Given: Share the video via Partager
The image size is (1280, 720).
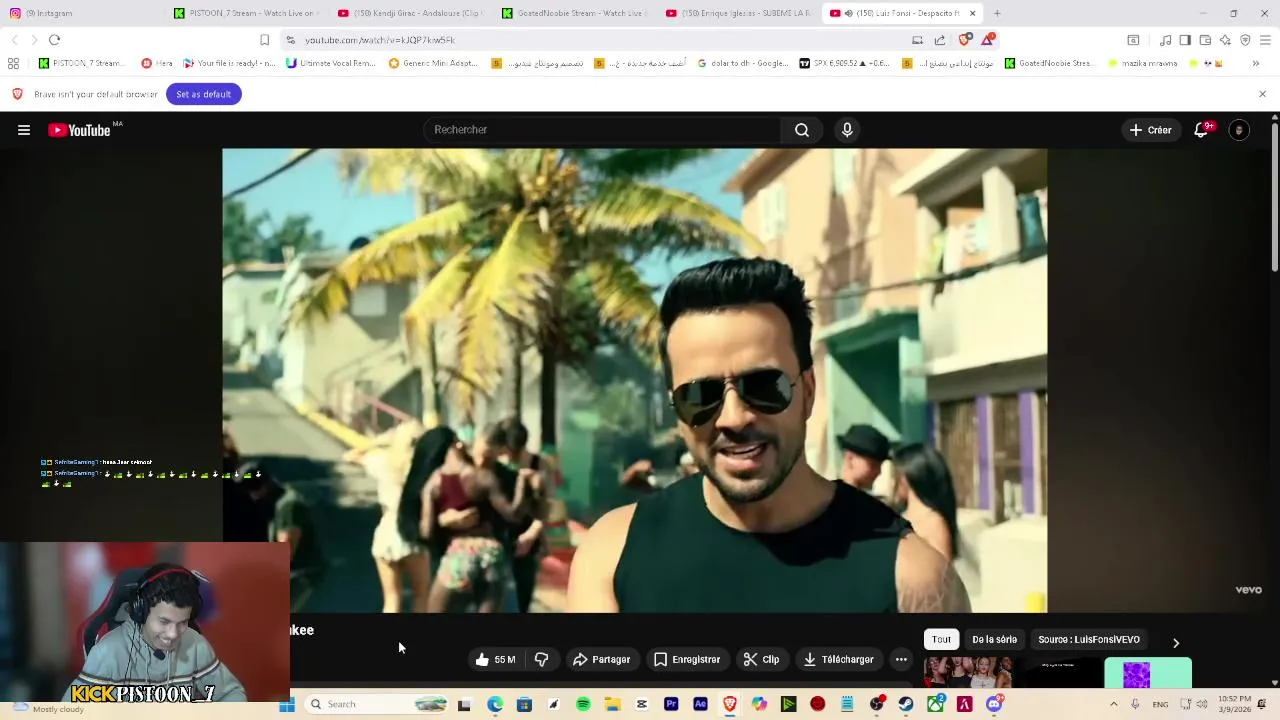Looking at the screenshot, I should click(601, 660).
